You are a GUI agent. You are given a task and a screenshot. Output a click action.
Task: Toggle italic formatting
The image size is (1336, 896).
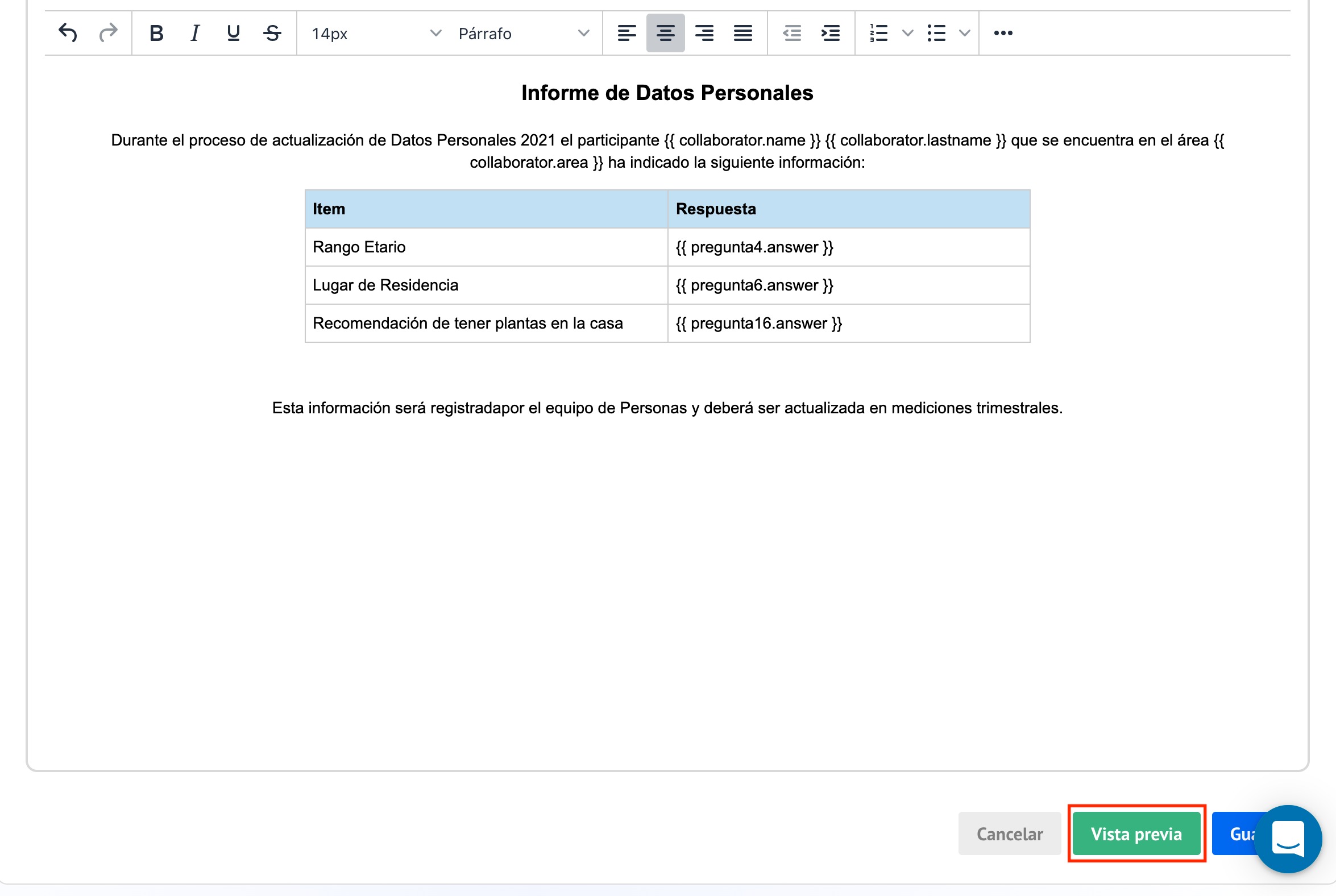coord(195,33)
